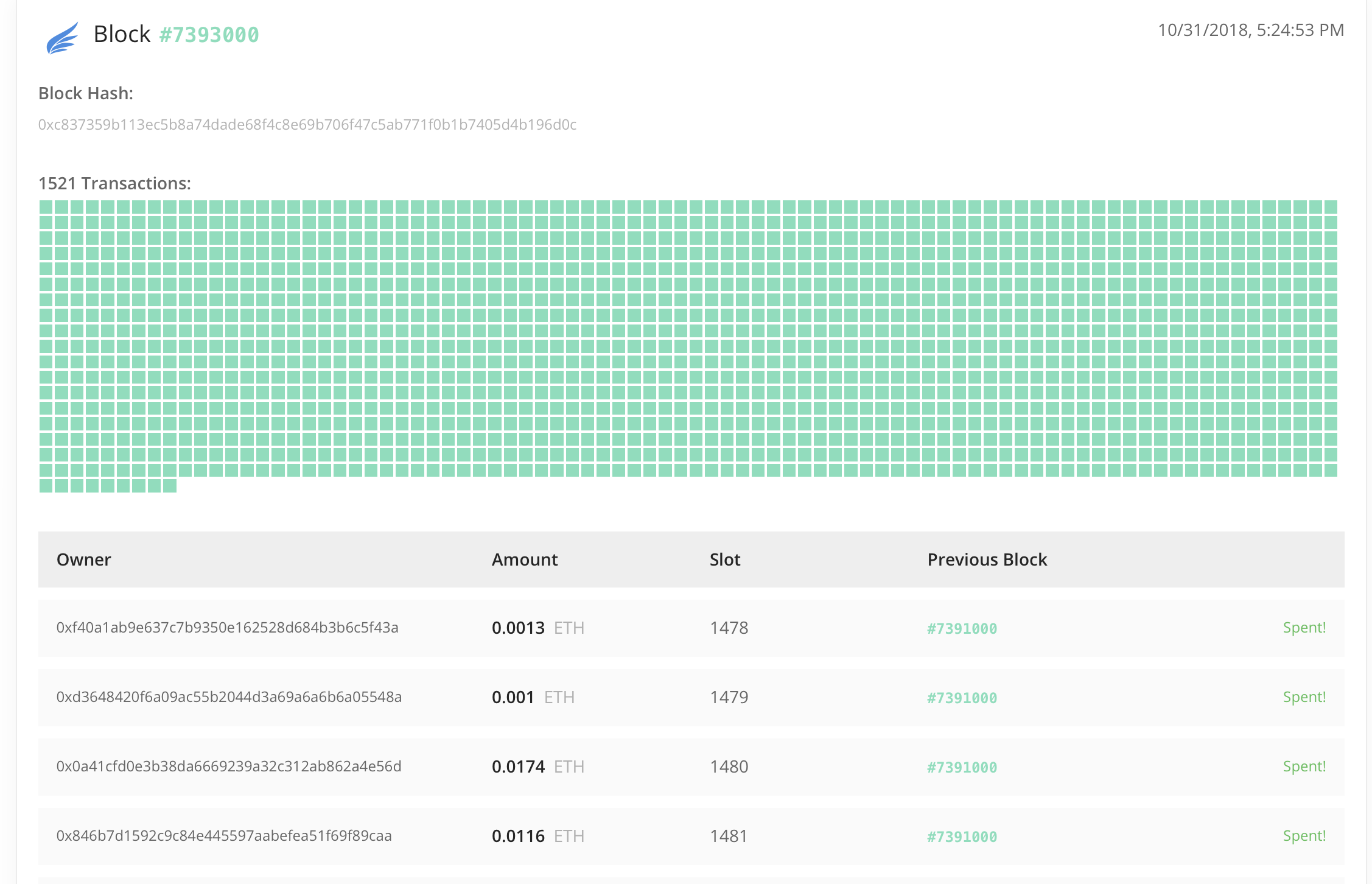The width and height of the screenshot is (1372, 884).
Task: Click the last transaction square in the partial bottom row
Action: (x=170, y=486)
